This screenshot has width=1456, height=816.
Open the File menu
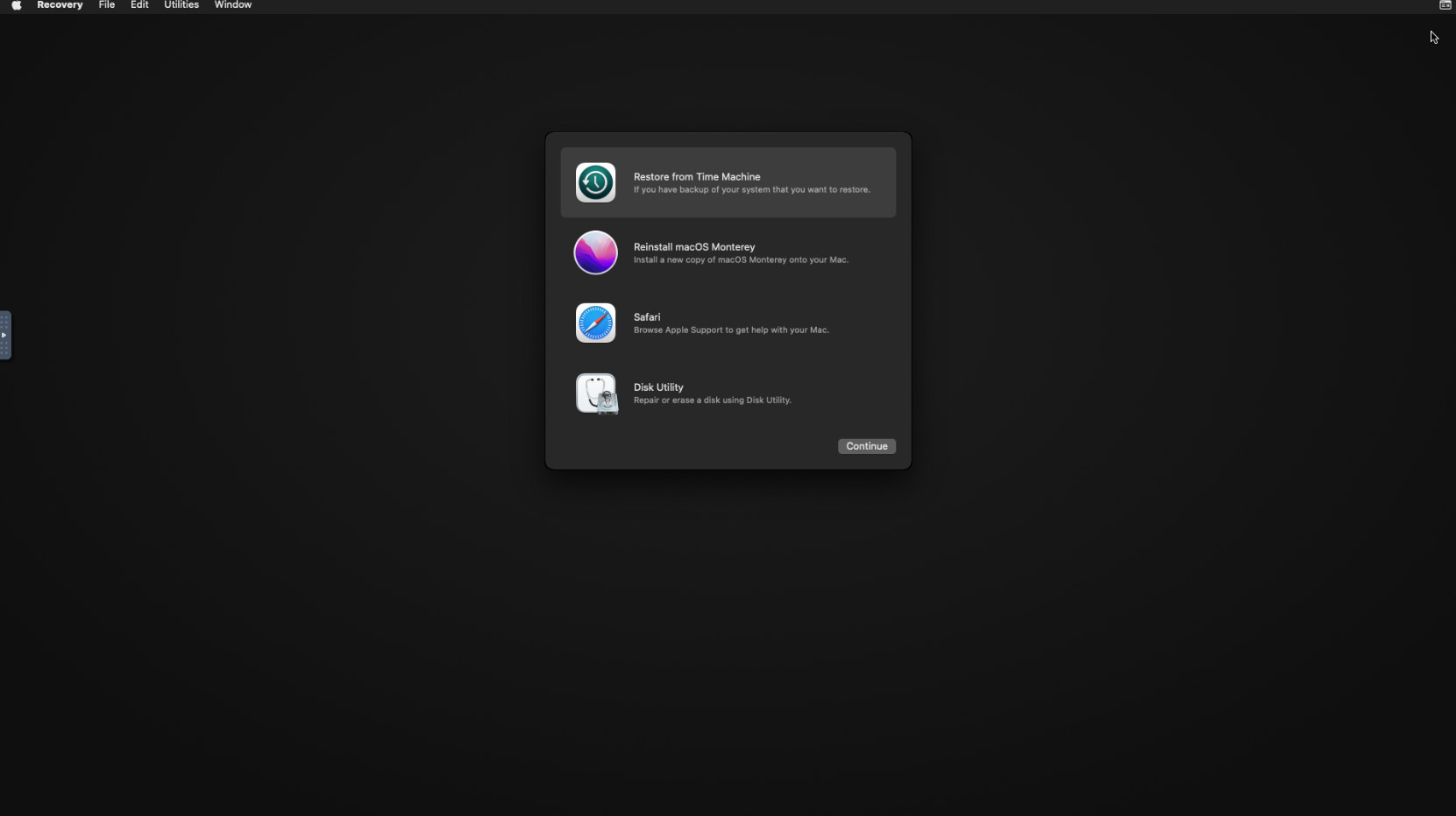tap(107, 5)
